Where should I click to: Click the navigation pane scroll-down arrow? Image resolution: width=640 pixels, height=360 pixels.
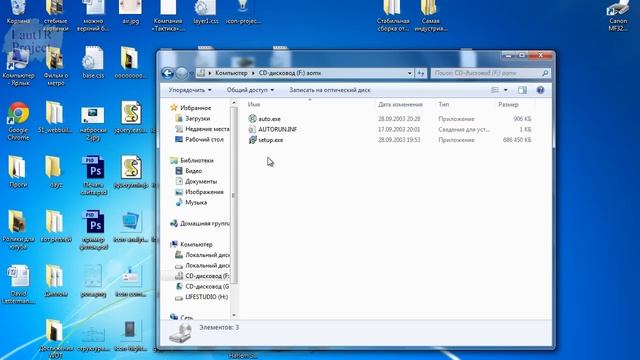tap(234, 315)
